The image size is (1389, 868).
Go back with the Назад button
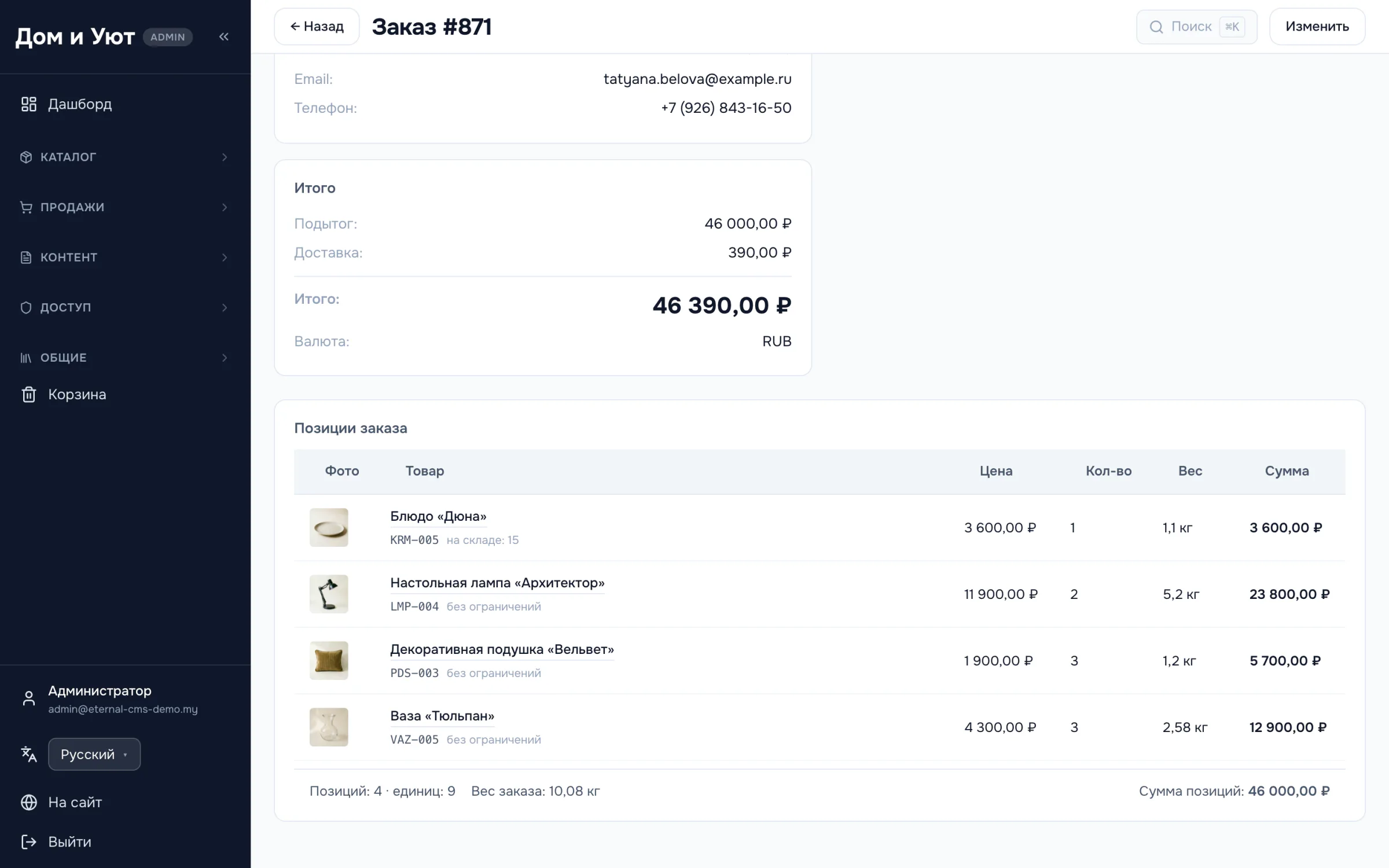point(317,27)
